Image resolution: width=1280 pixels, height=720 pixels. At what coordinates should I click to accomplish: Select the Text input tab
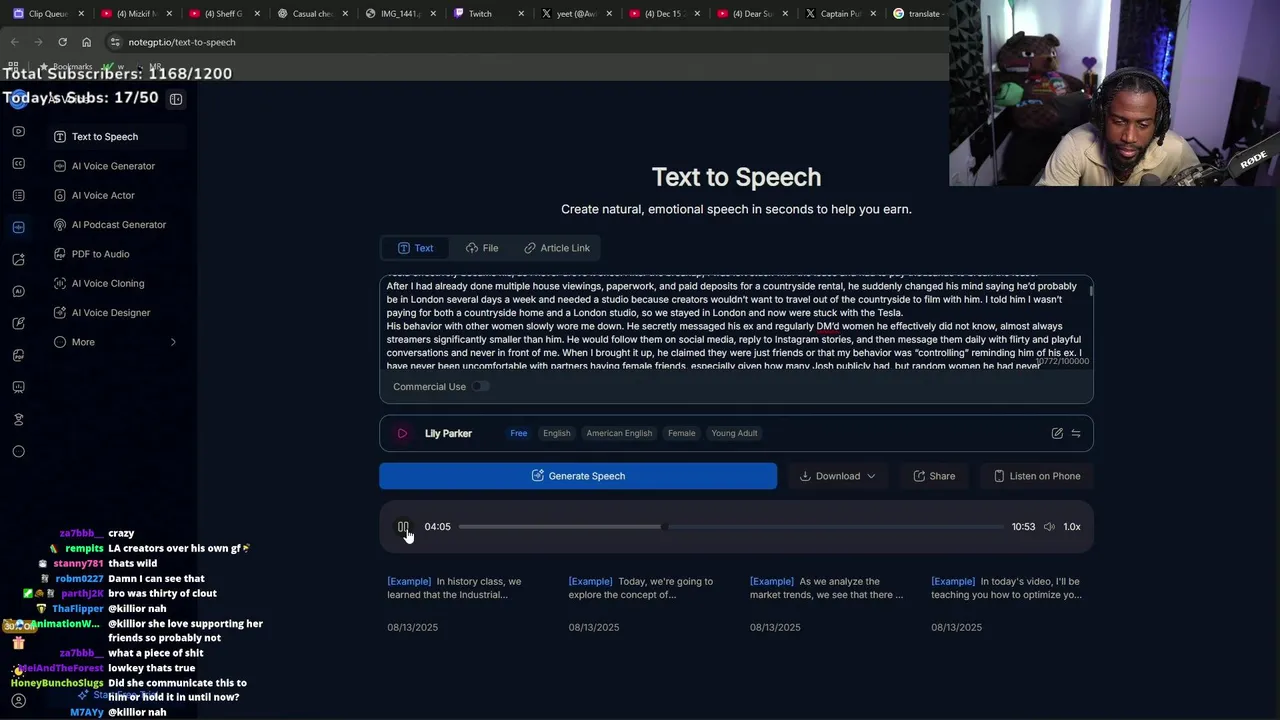(x=415, y=248)
